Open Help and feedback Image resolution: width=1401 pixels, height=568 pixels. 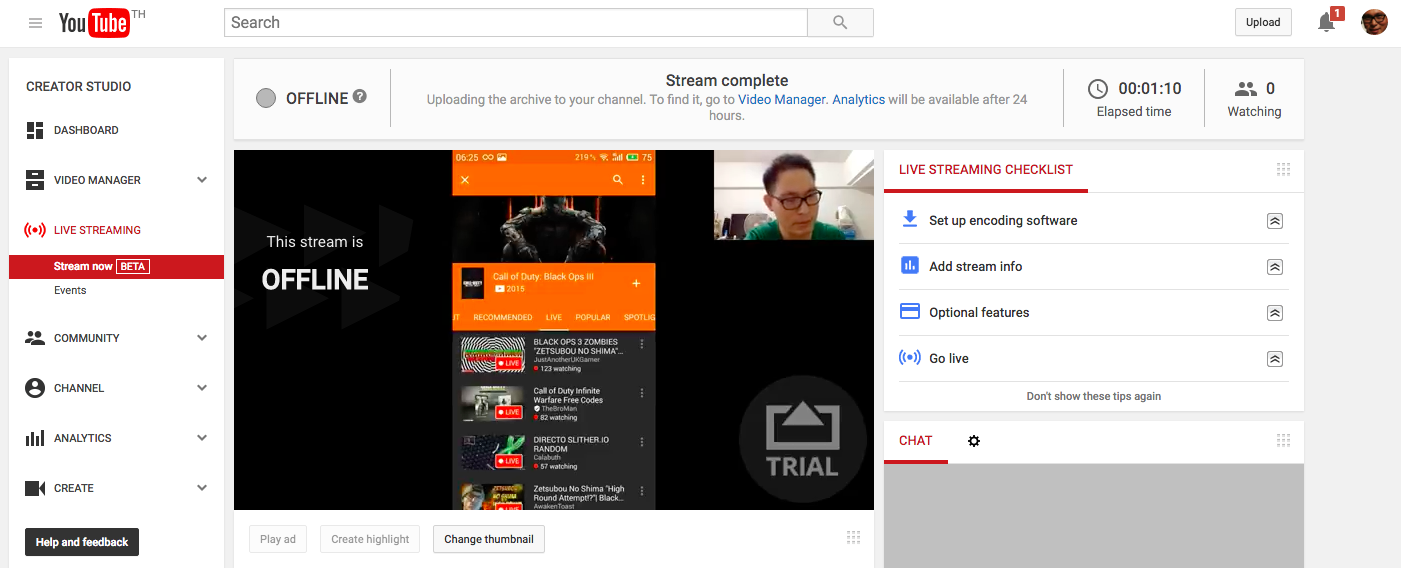(x=82, y=542)
